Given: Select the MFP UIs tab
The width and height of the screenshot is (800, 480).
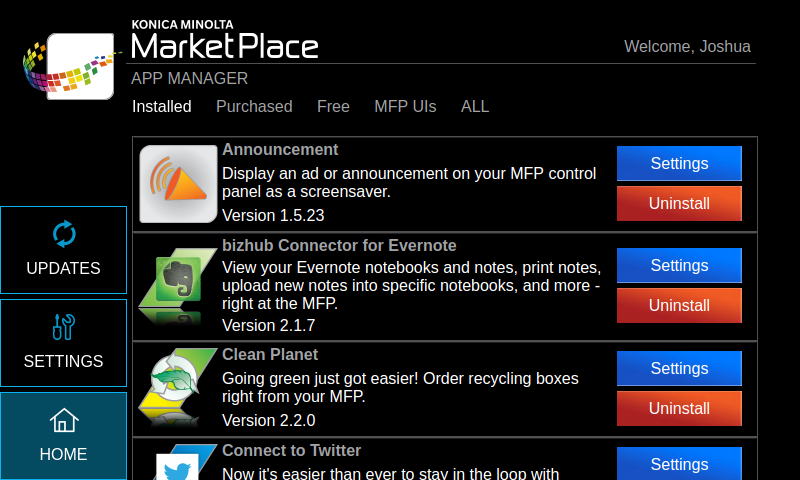Looking at the screenshot, I should pyautogui.click(x=405, y=106).
